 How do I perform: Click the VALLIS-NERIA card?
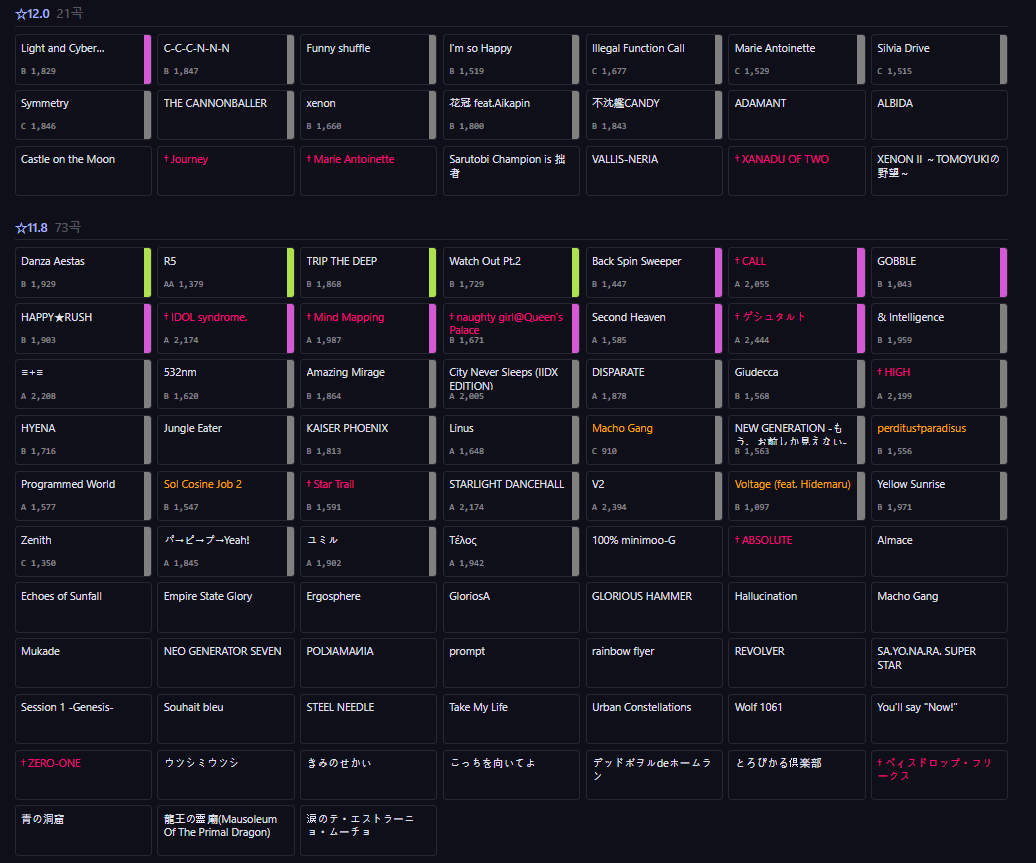654,171
